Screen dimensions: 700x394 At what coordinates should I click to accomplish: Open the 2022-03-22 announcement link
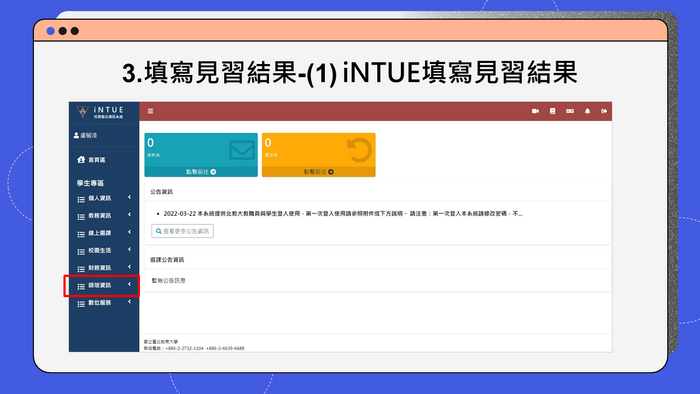tap(343, 214)
